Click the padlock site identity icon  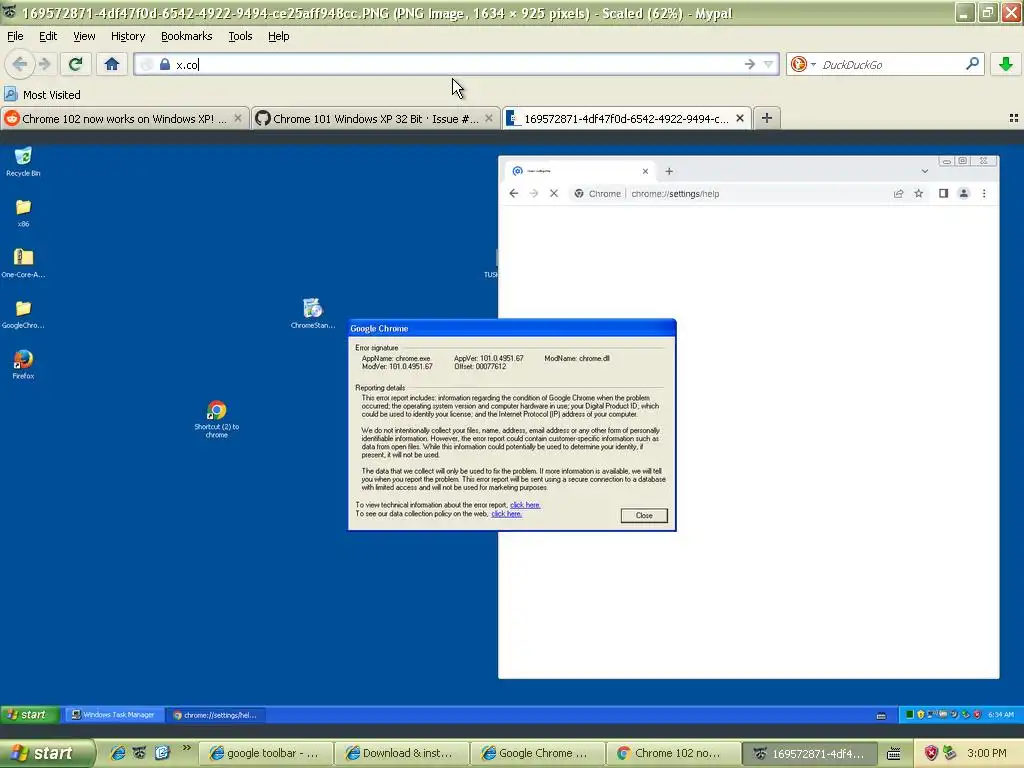165,64
